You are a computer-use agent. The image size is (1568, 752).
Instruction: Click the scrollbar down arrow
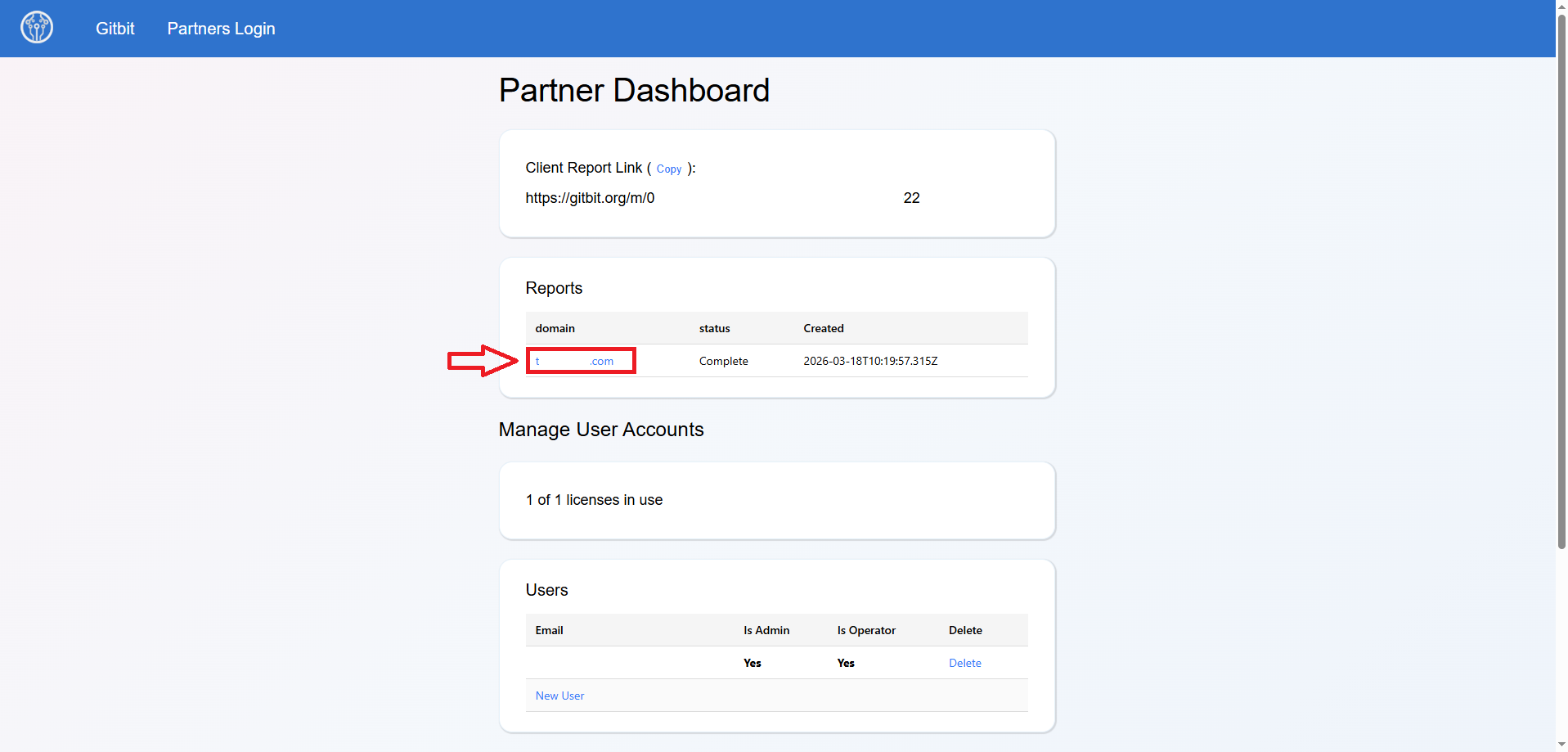click(x=1559, y=745)
